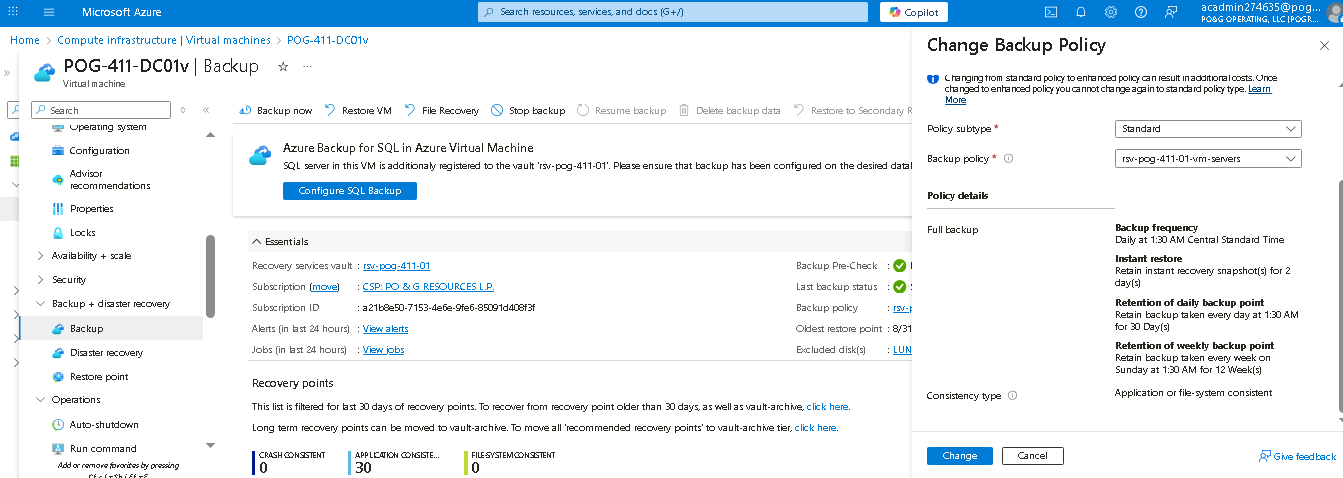Open the Settings gear icon
This screenshot has height=478, width=1343.
click(x=1111, y=12)
